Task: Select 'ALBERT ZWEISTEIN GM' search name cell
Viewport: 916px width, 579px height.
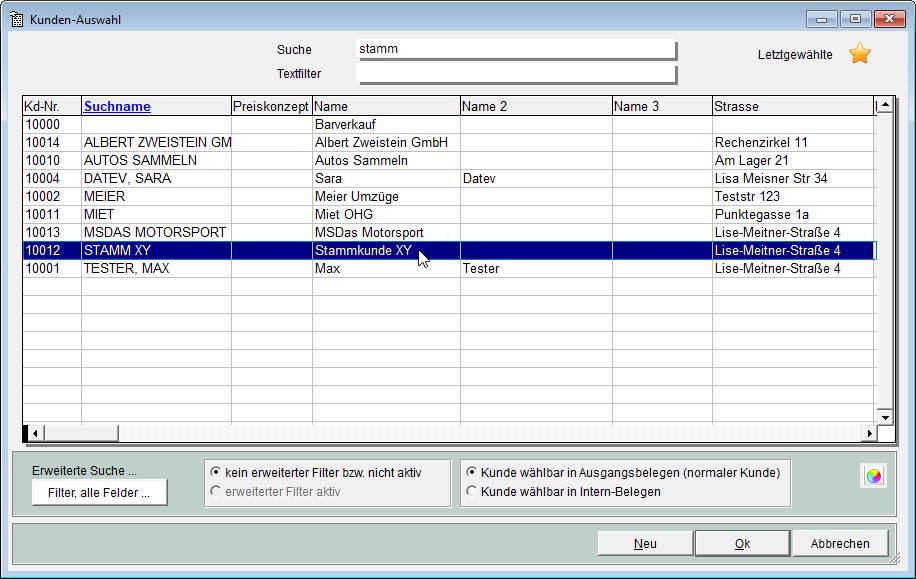Action: [157, 143]
